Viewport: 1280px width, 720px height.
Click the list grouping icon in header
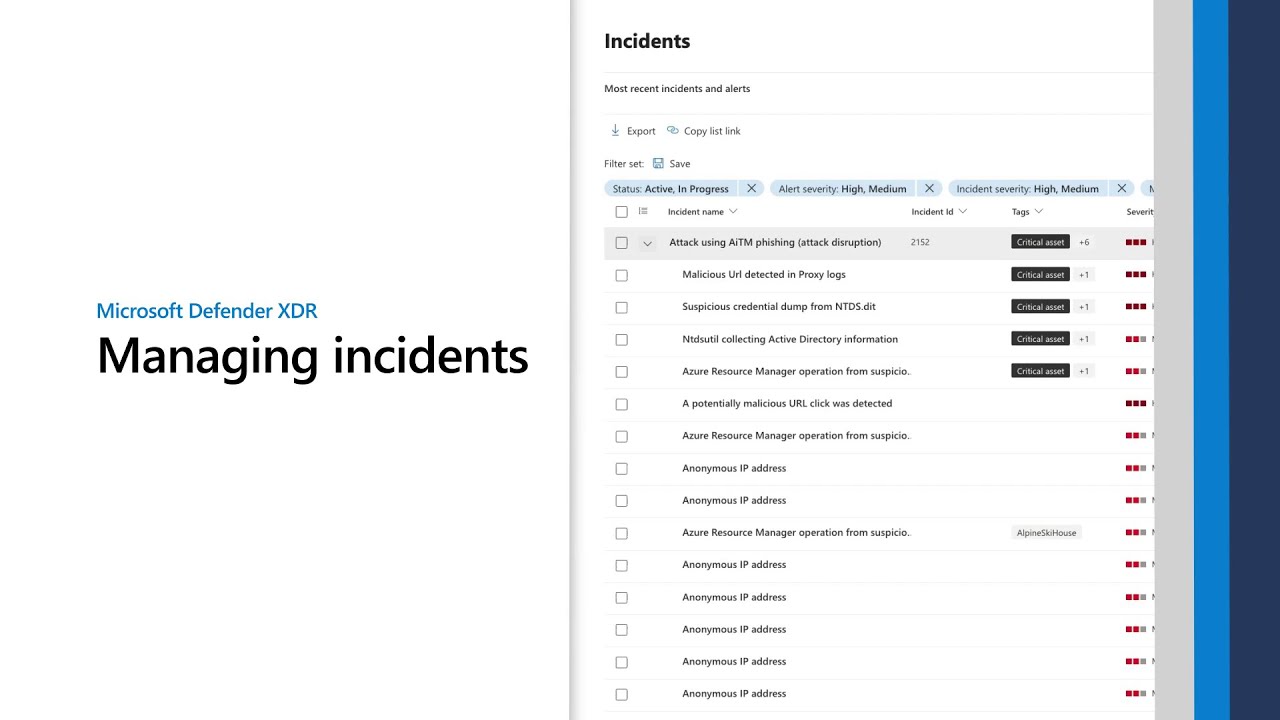643,212
